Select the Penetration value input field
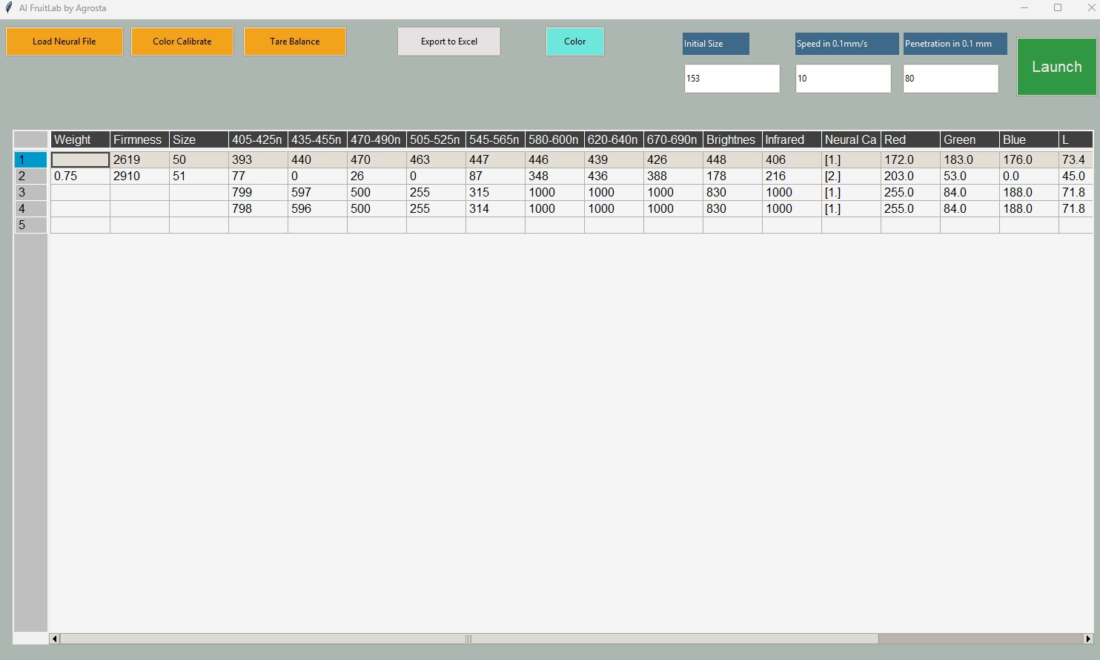The image size is (1100, 660). click(x=950, y=79)
